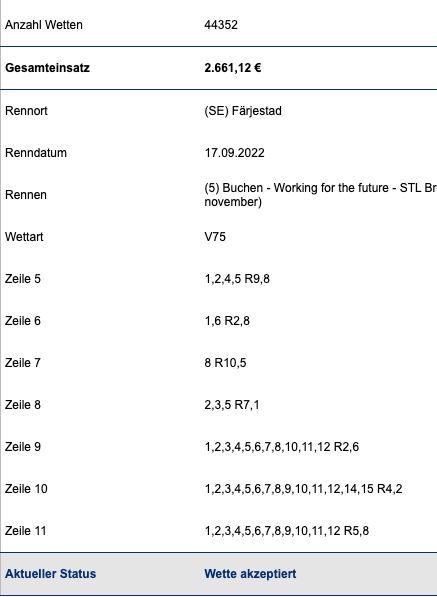Screen dimensions: 437x597
Task: Click the Zeile 8 selection 2,3,5 R7,1
Action: coord(231,405)
